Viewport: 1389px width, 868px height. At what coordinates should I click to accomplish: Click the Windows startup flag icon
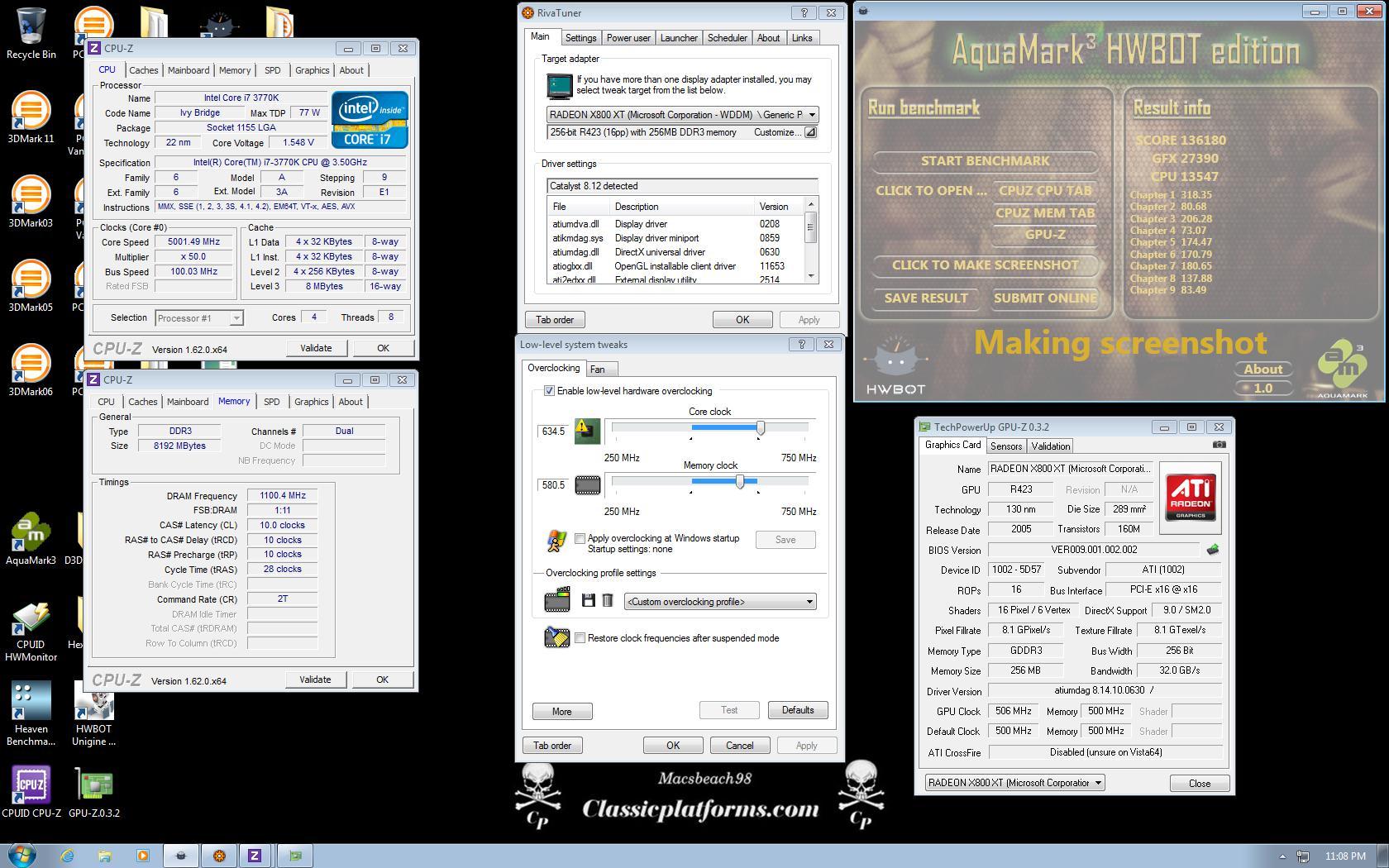[556, 541]
